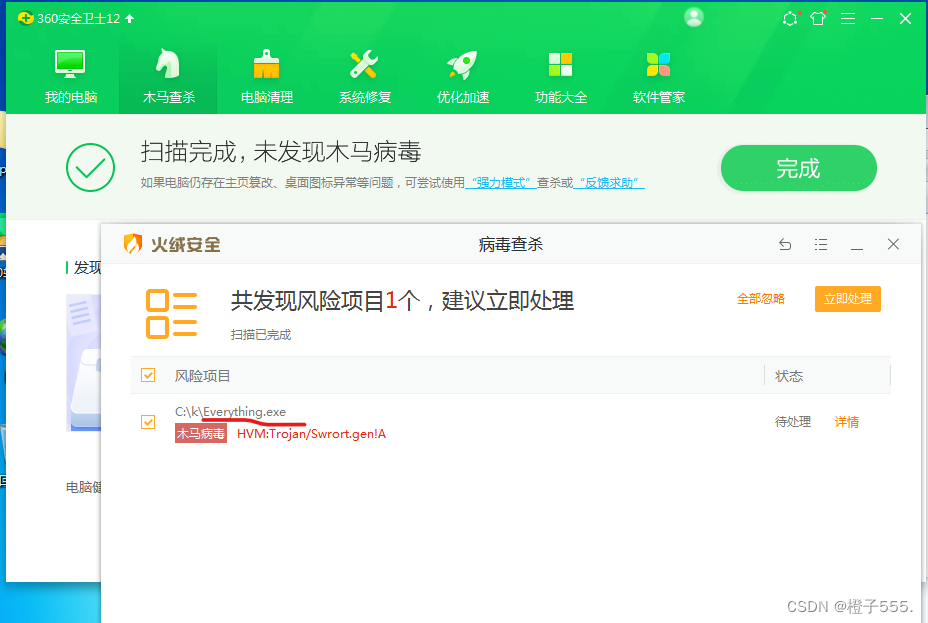928x623 pixels.
Task: Click the 状态 column header
Action: [789, 376]
